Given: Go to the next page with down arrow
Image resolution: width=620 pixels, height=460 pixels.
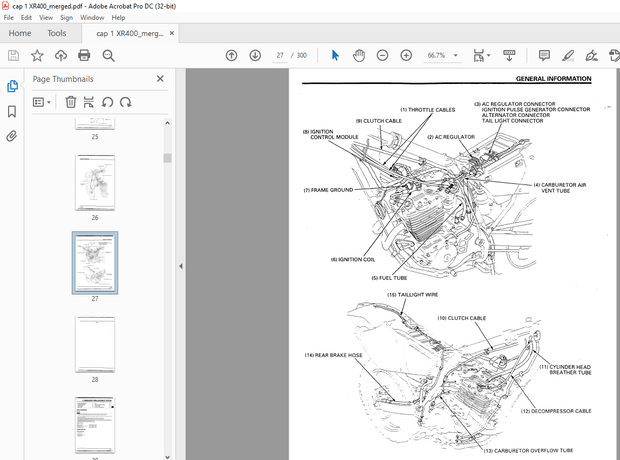Looking at the screenshot, I should point(255,55).
